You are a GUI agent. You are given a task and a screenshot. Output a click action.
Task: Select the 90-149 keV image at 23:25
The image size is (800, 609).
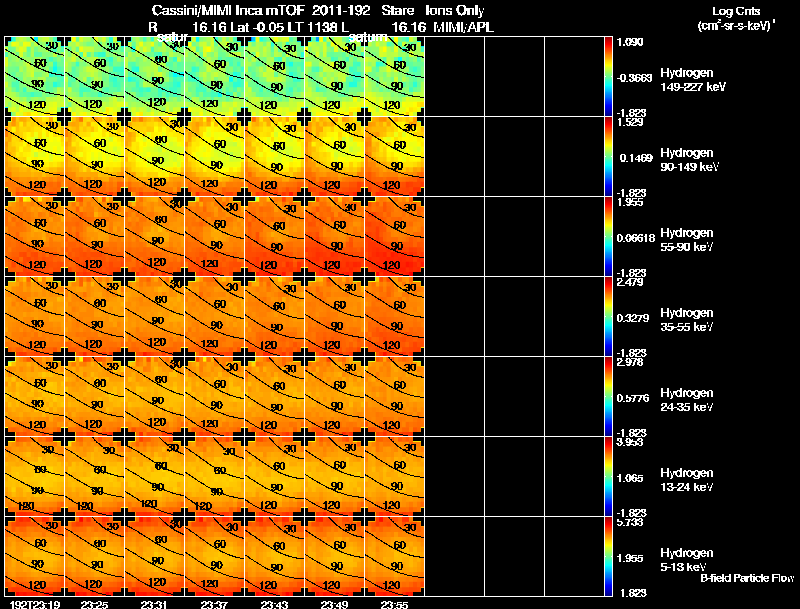95,157
